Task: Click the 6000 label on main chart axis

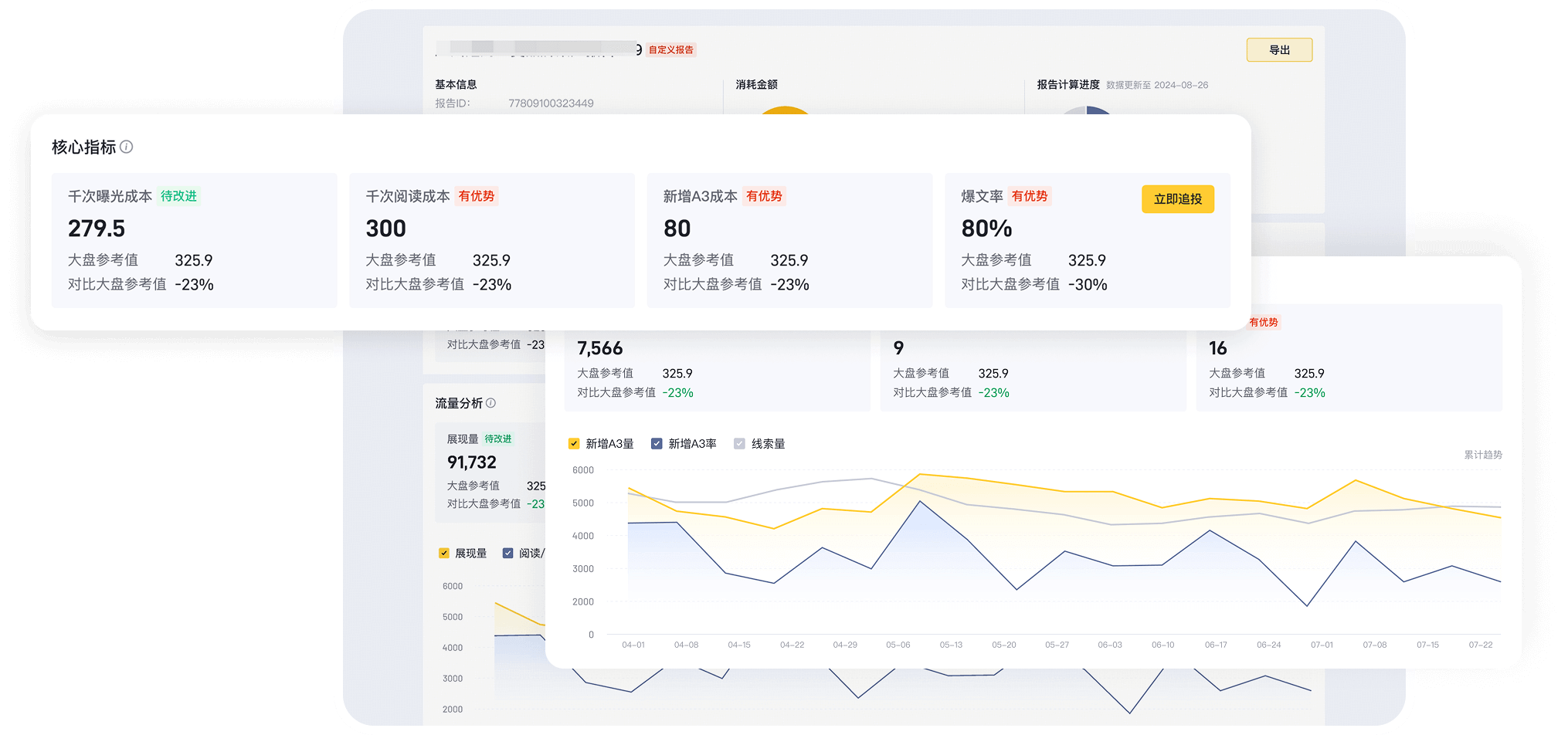Action: coord(583,470)
